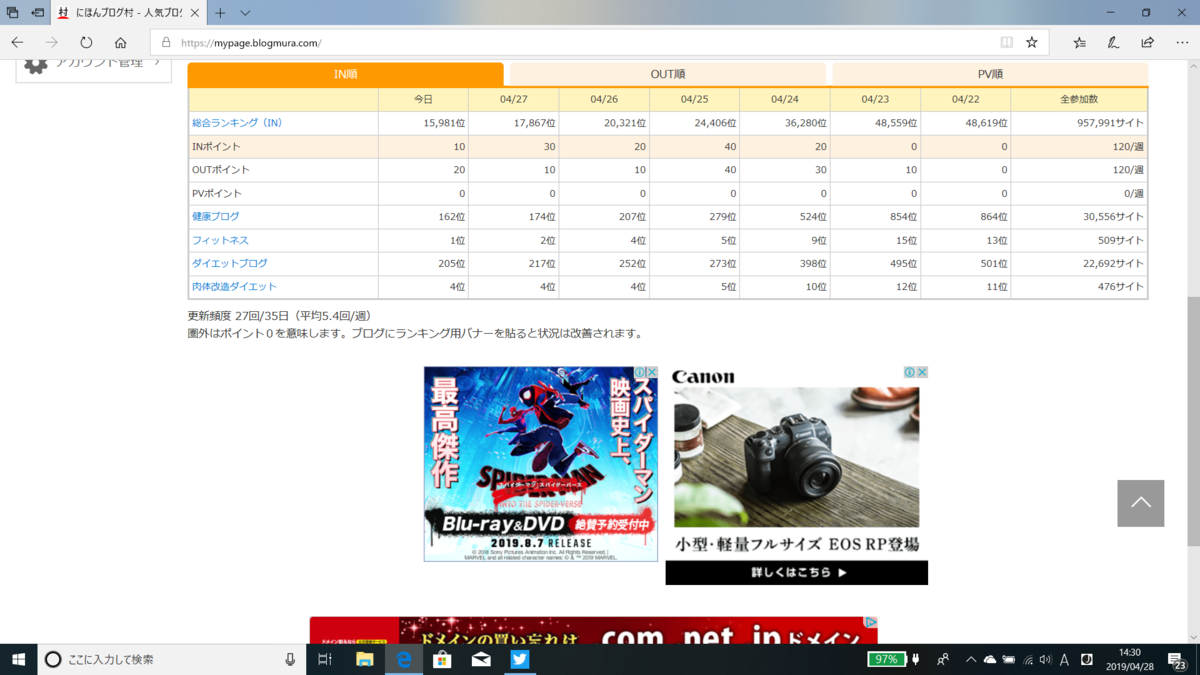Click the ここに入力して検索 search box
Viewport: 1200px width, 675px height.
(173, 659)
